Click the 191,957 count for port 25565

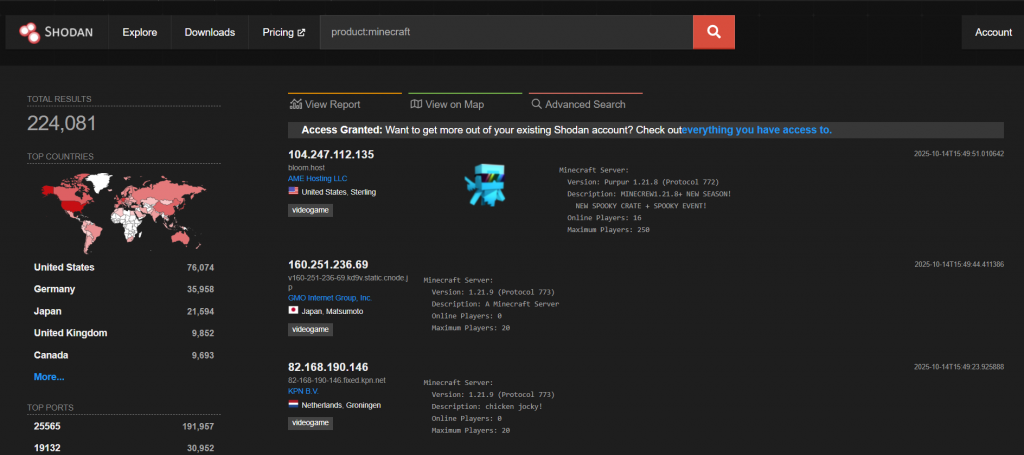pyautogui.click(x=198, y=426)
